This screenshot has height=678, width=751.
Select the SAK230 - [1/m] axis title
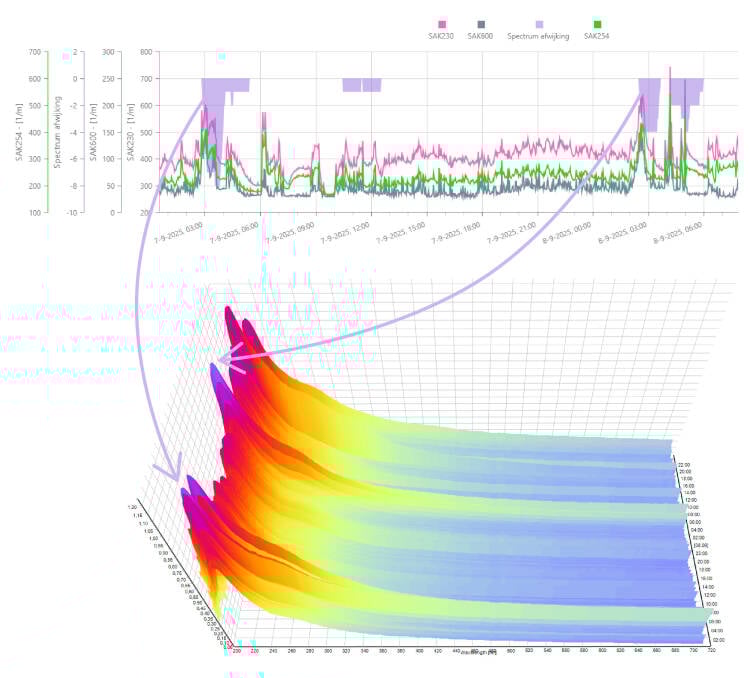click(130, 131)
